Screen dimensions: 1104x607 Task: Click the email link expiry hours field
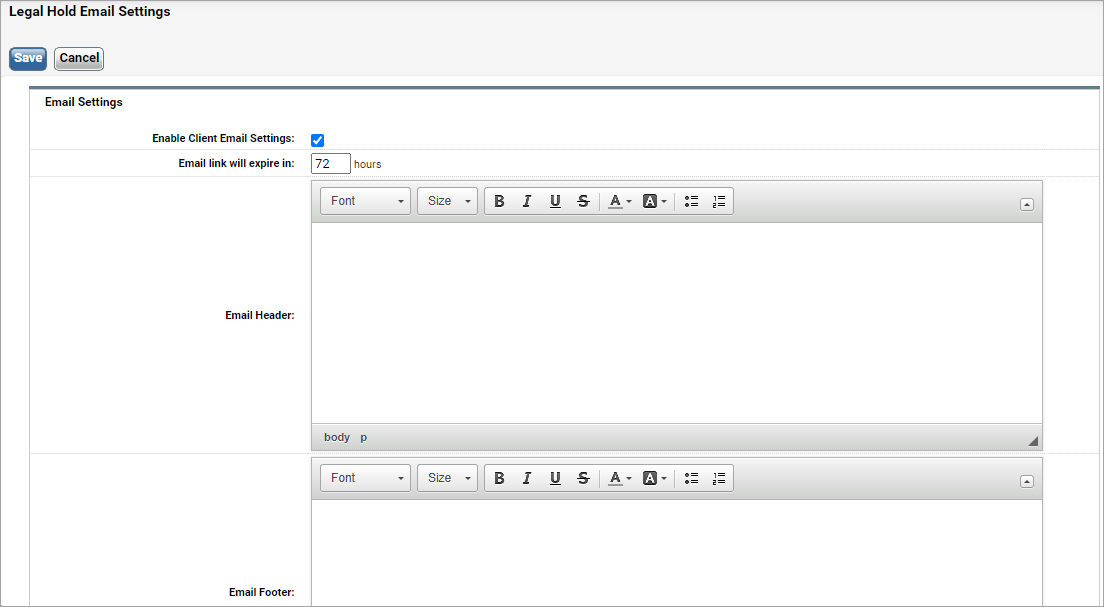click(331, 164)
